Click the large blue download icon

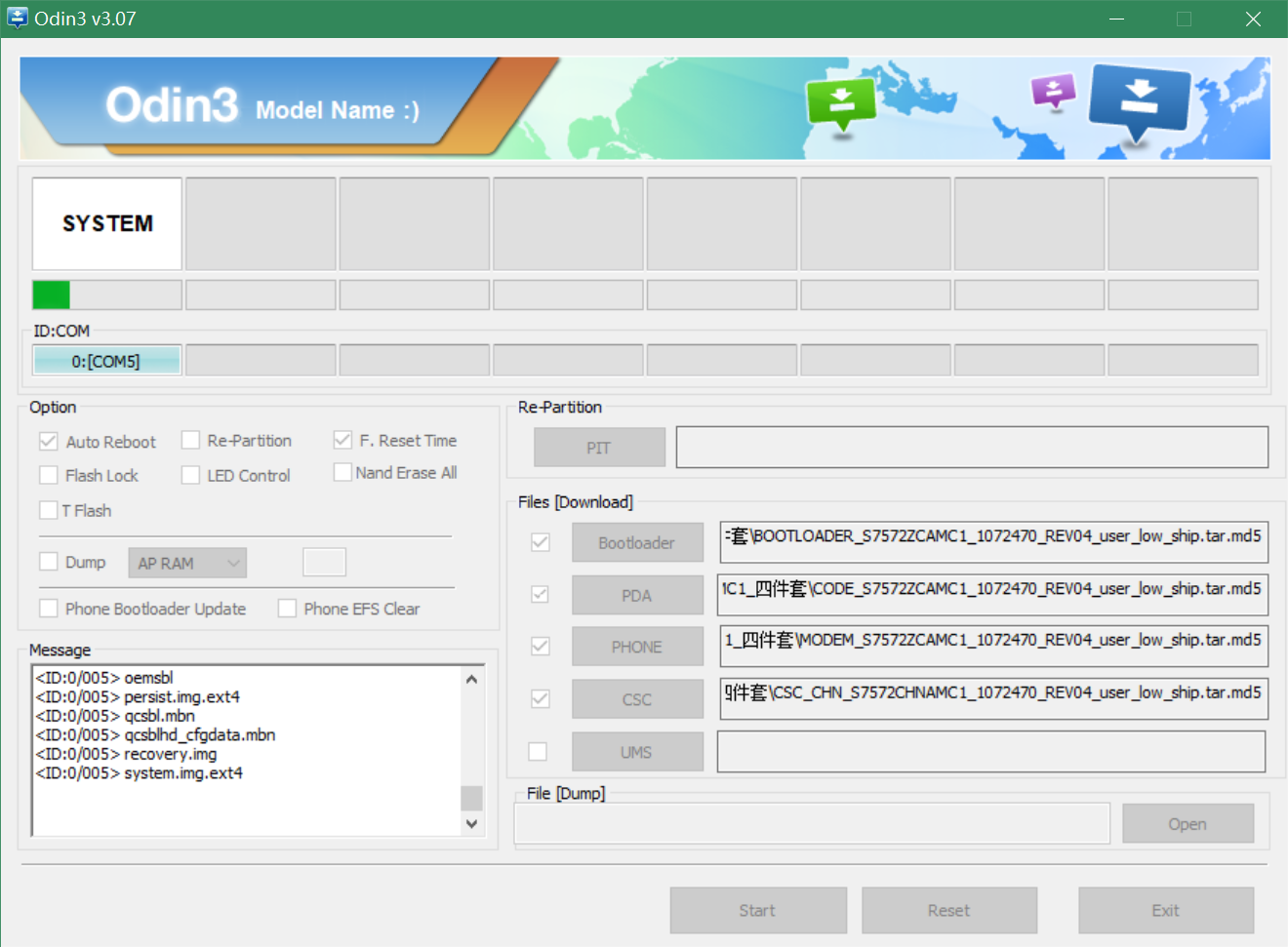click(1139, 100)
